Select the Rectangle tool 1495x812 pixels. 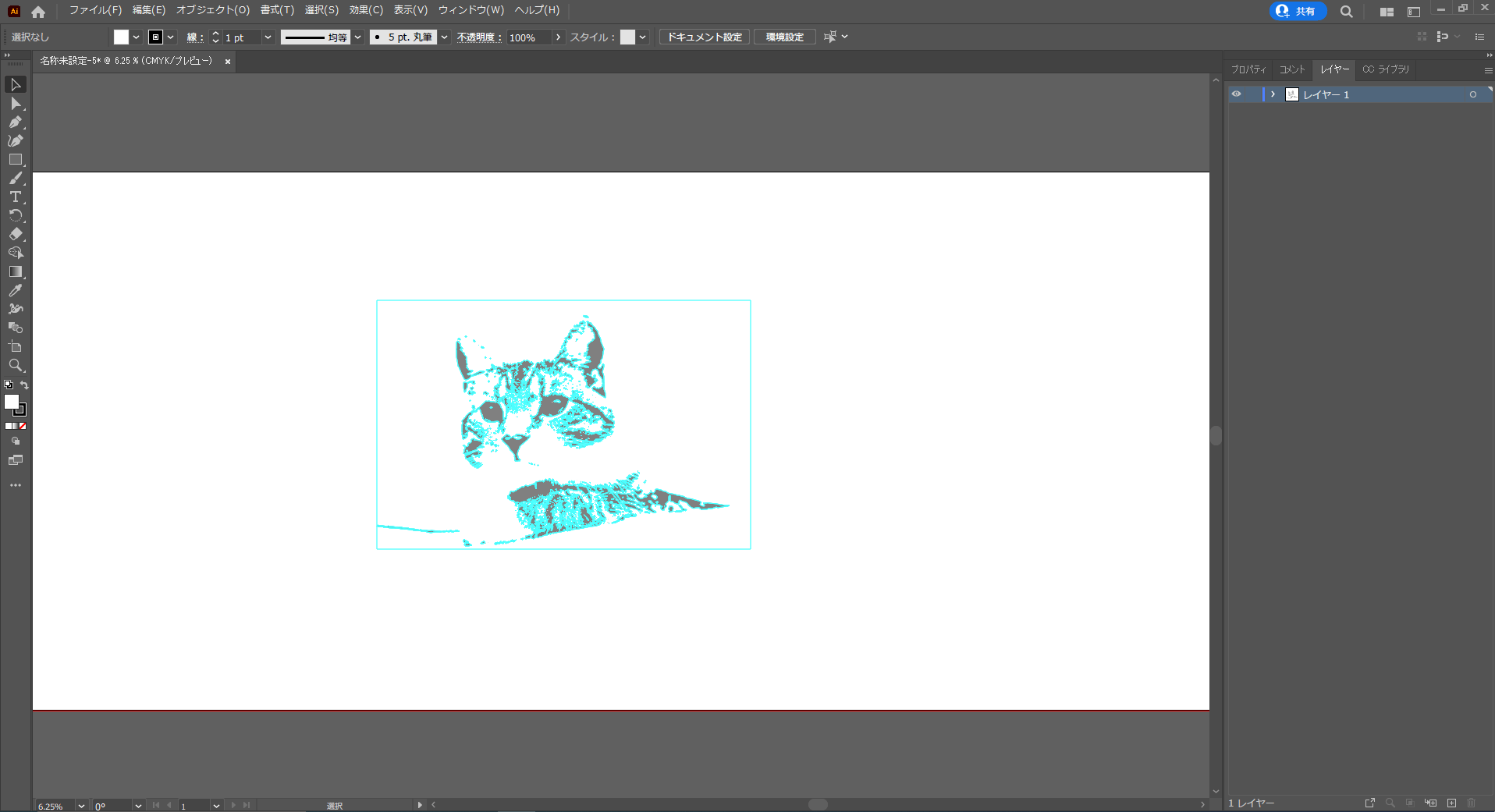coord(16,160)
